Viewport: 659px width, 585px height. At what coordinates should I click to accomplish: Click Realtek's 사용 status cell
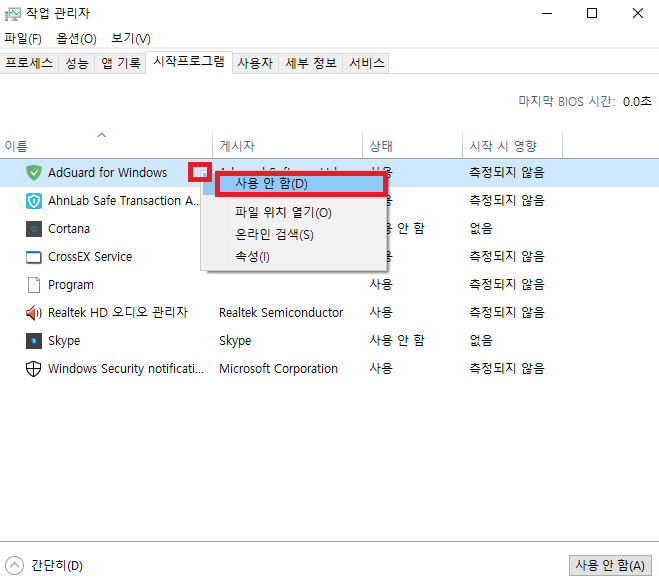[381, 313]
